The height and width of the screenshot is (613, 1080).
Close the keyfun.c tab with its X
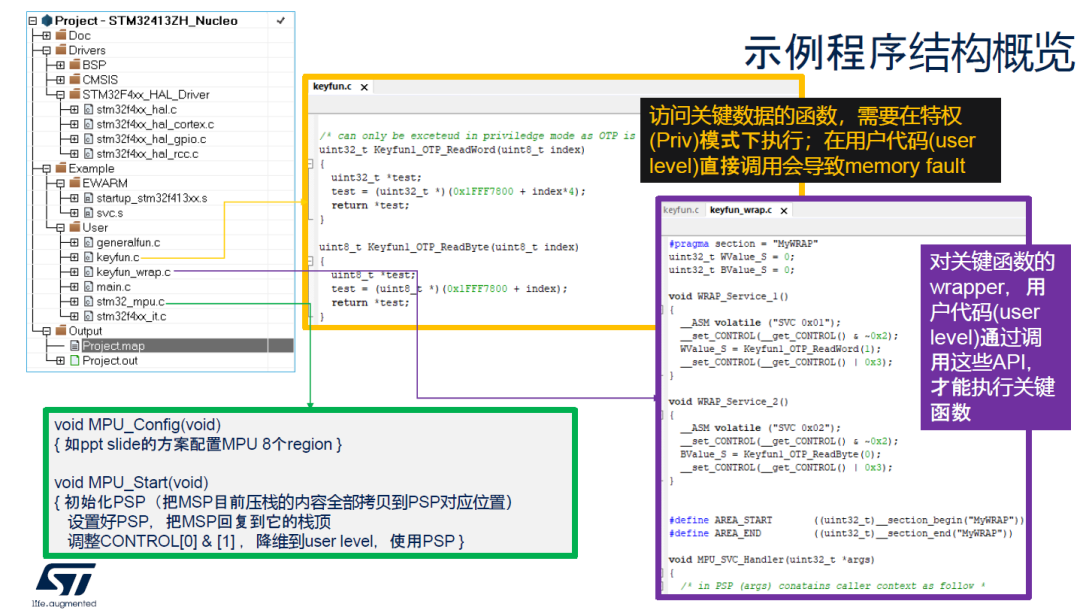click(x=363, y=87)
